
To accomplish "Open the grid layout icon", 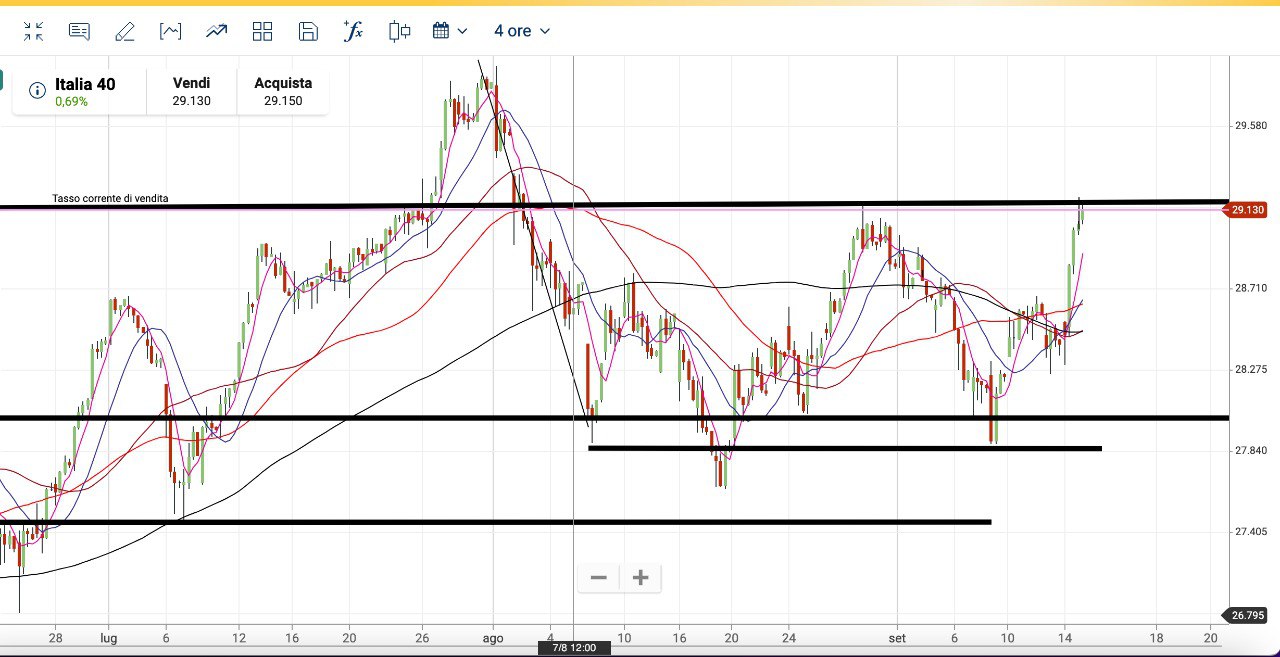I will point(262,32).
